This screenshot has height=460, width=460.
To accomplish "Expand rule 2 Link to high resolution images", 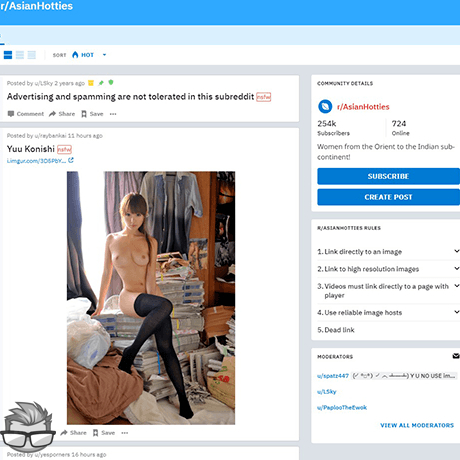I will tap(457, 268).
